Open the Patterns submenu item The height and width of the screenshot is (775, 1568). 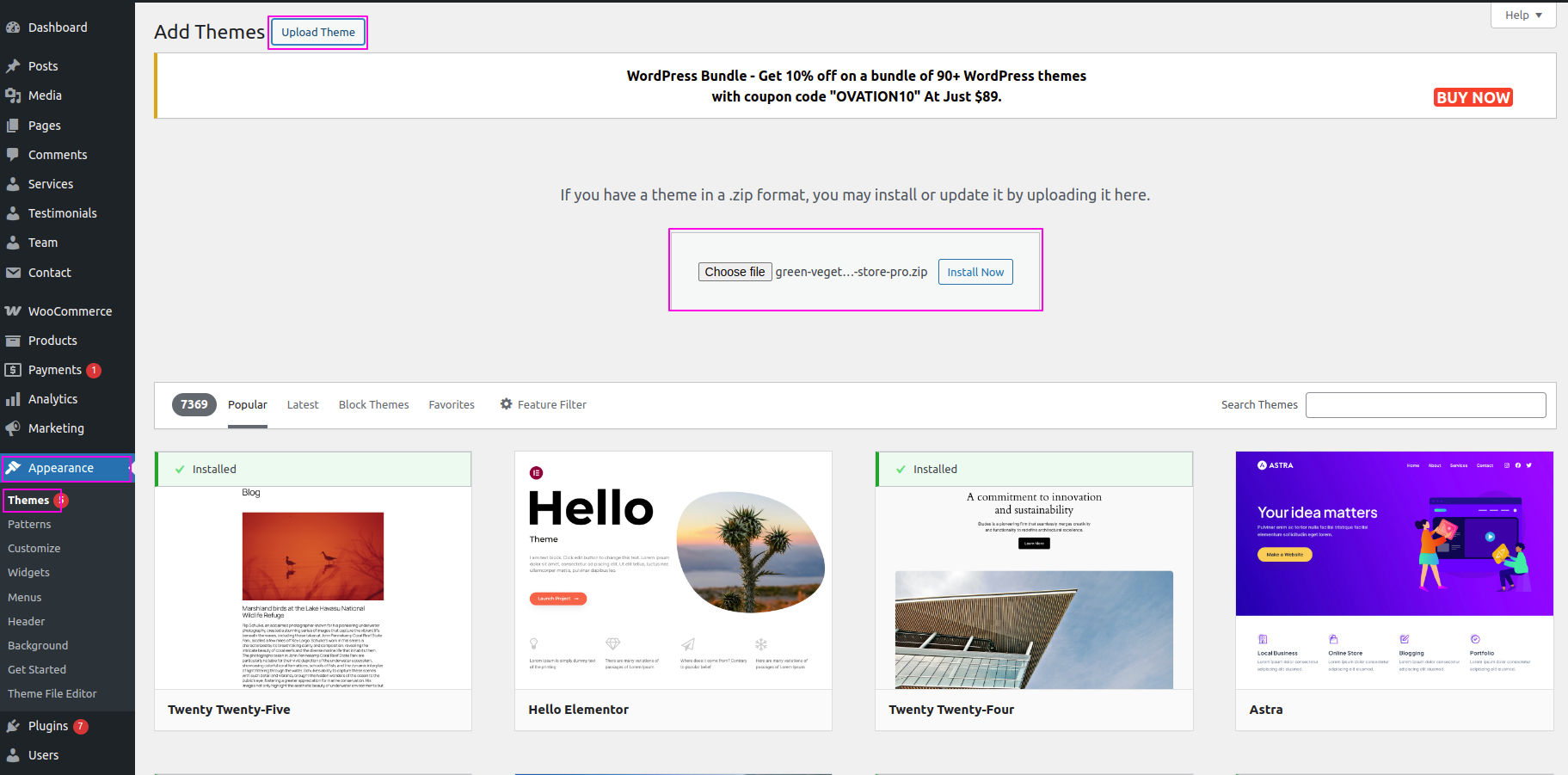point(29,525)
